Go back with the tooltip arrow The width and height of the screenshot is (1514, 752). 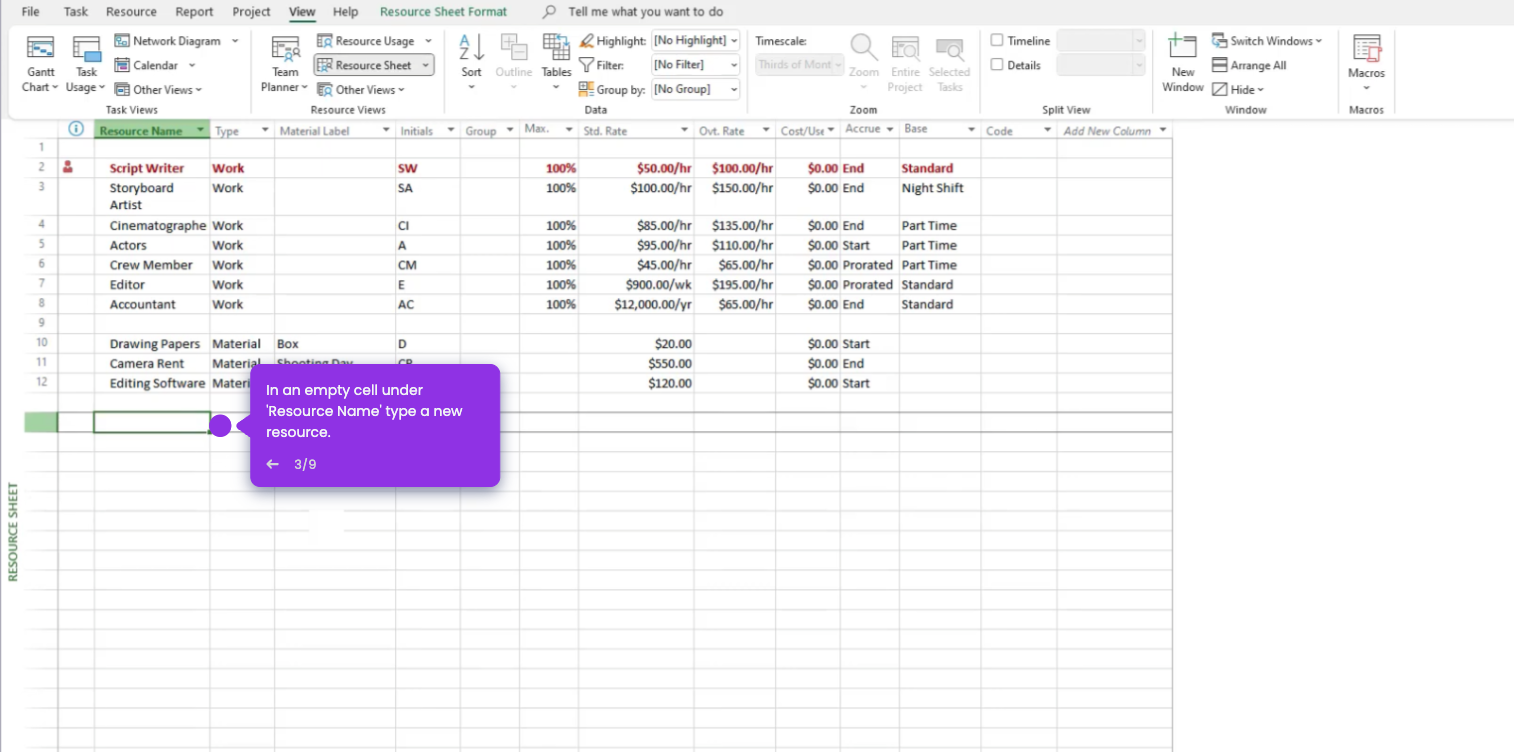tap(272, 464)
